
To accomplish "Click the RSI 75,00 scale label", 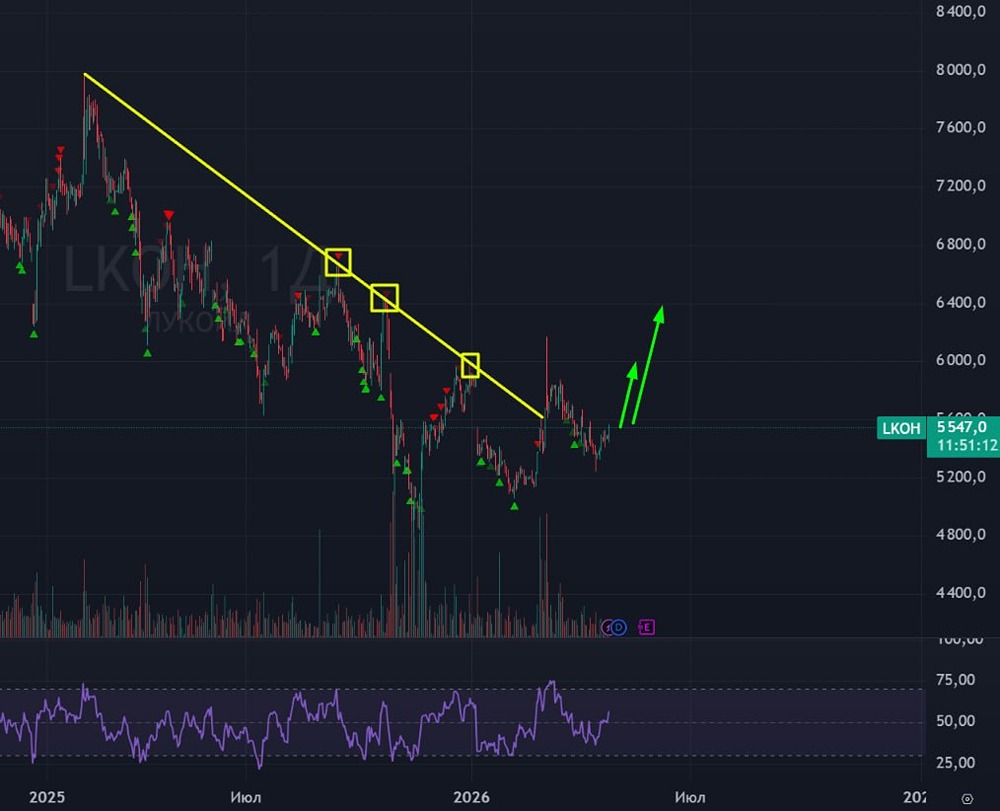I will (955, 680).
